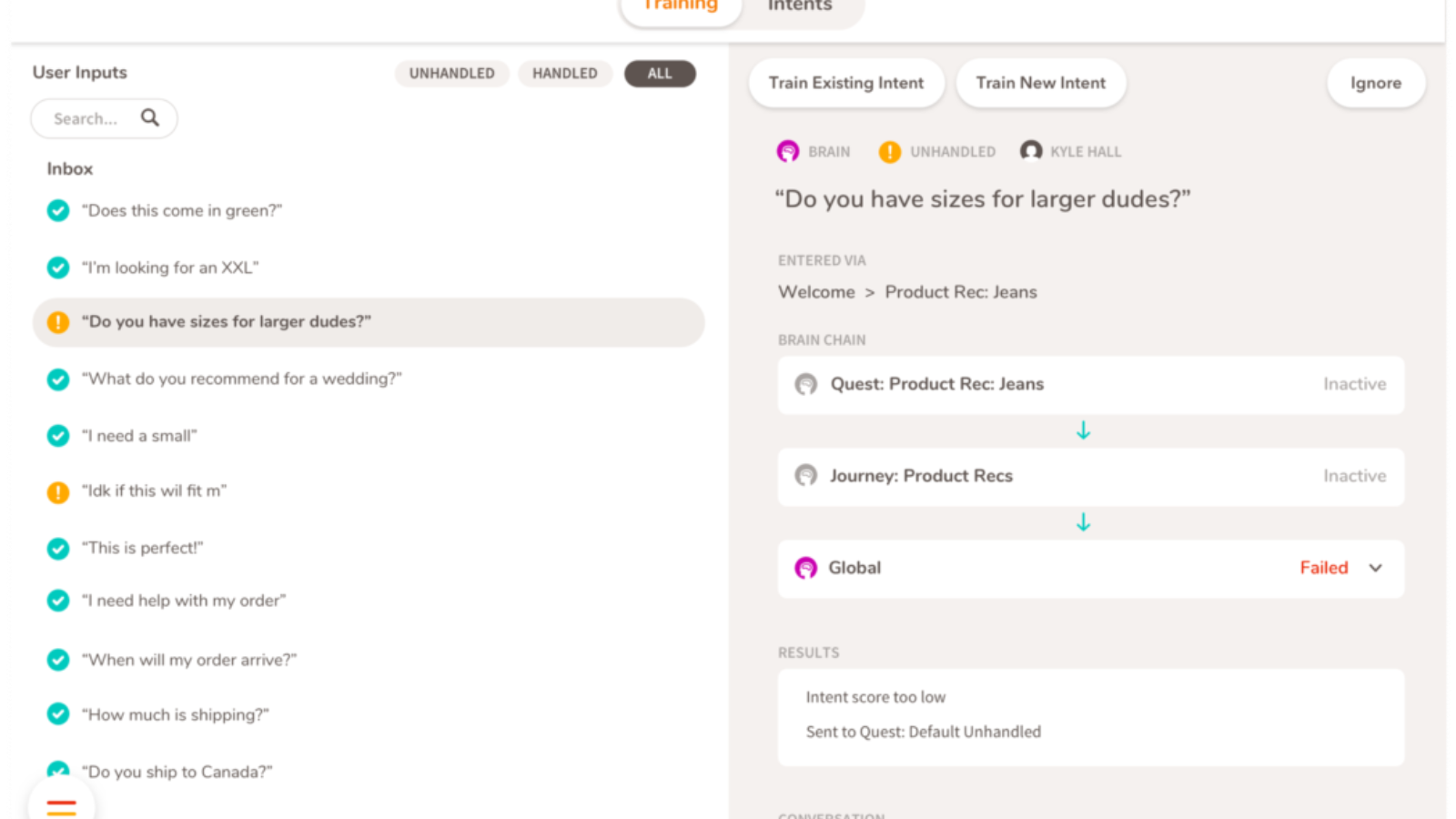1456x819 pixels.
Task: Click the orange Unhandled status icon
Action: coord(889,152)
